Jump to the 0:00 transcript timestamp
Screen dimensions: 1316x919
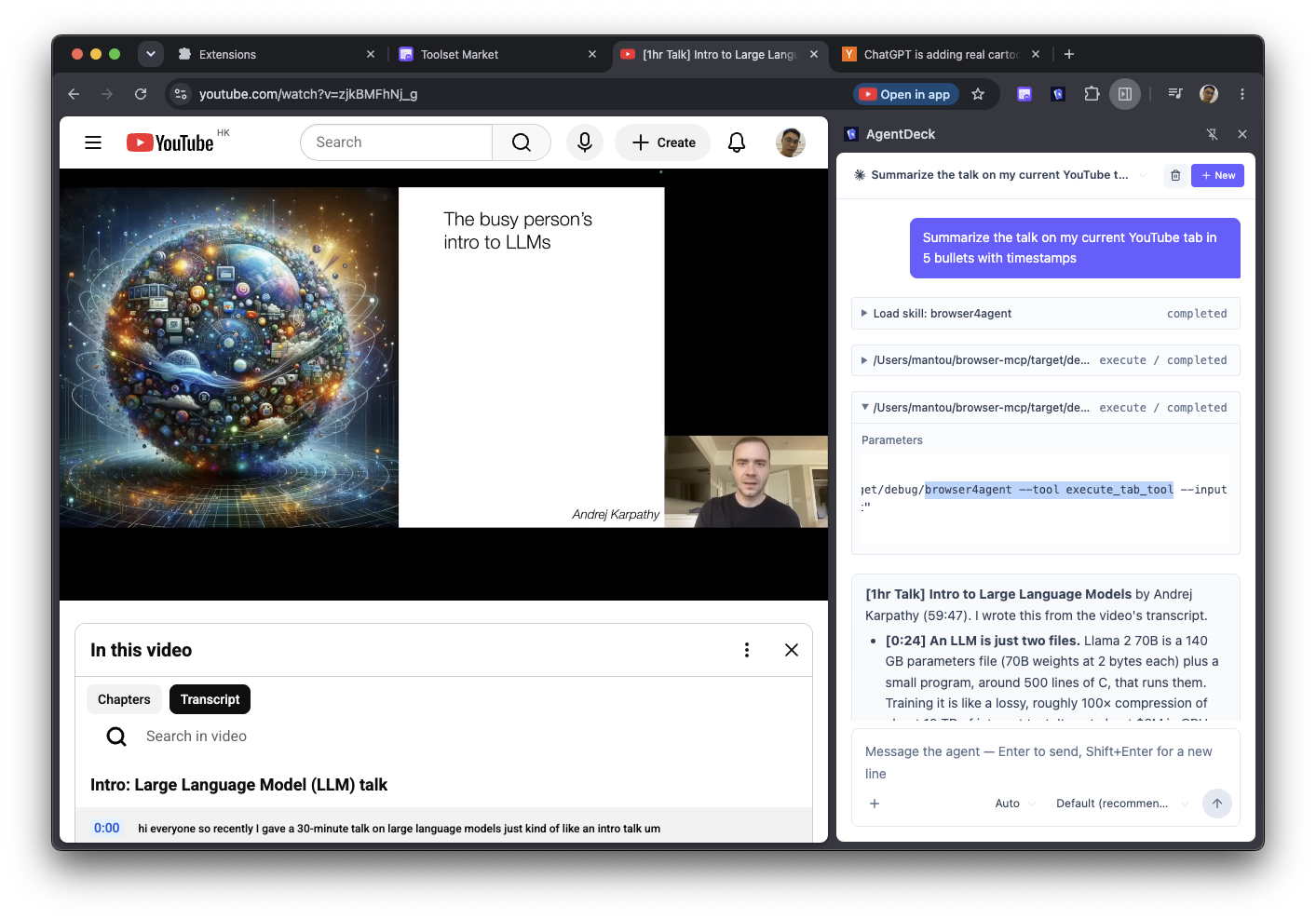(x=107, y=828)
